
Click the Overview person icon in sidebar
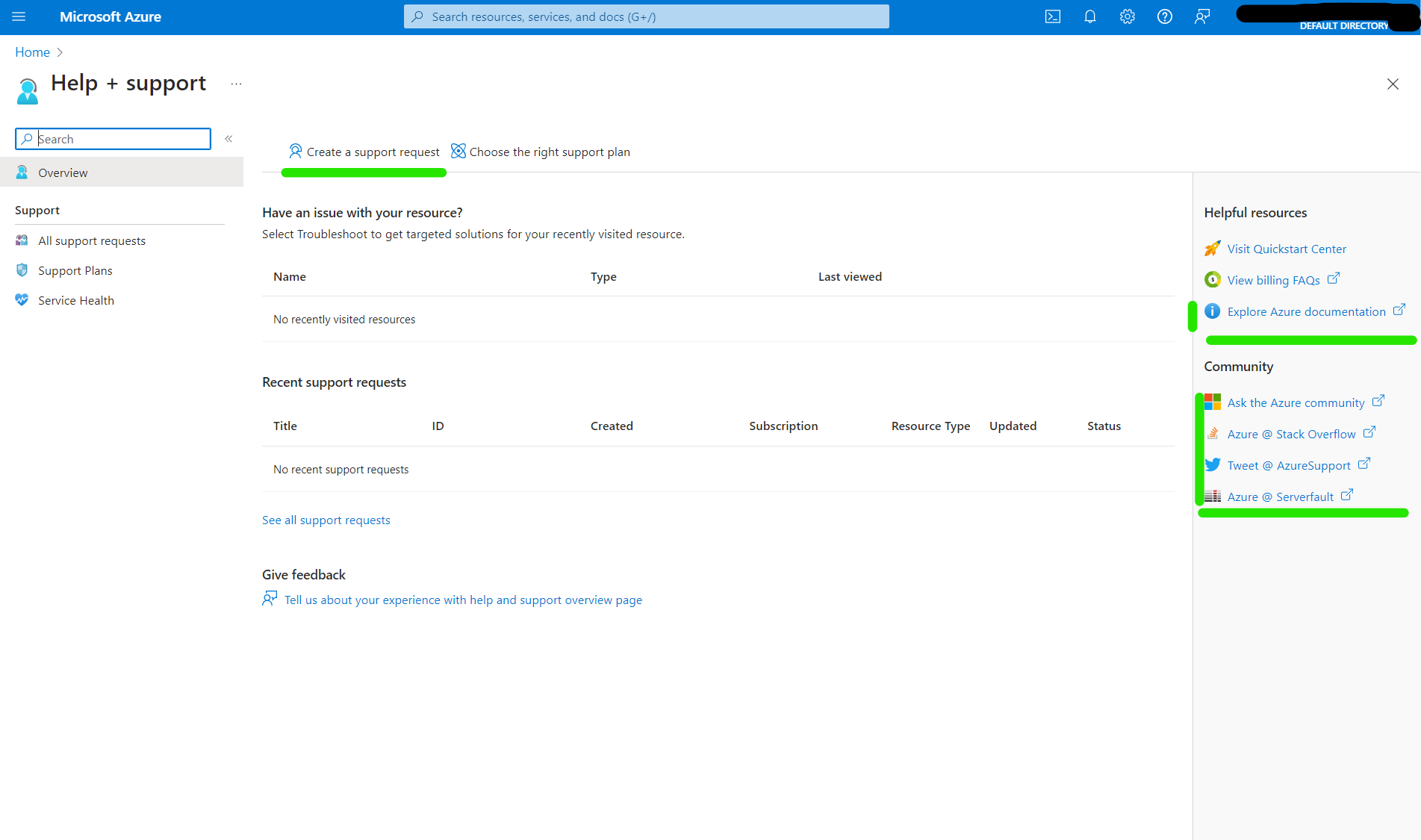point(22,172)
